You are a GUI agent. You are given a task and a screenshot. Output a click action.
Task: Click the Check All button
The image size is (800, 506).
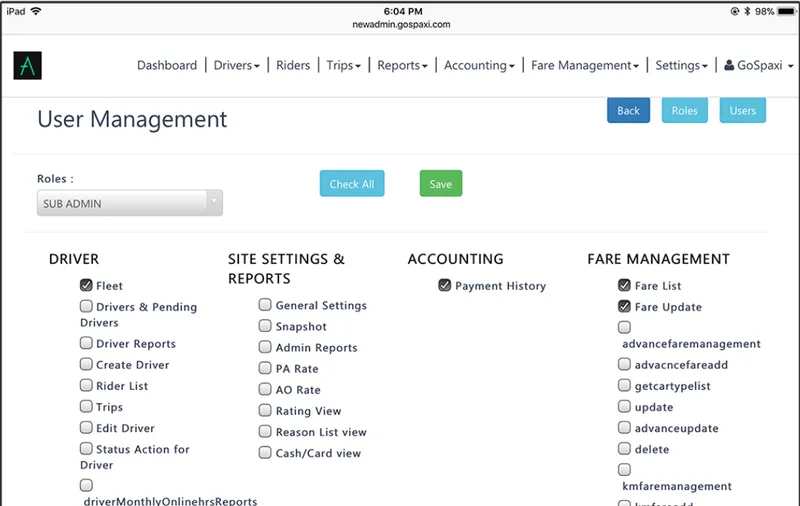click(352, 184)
